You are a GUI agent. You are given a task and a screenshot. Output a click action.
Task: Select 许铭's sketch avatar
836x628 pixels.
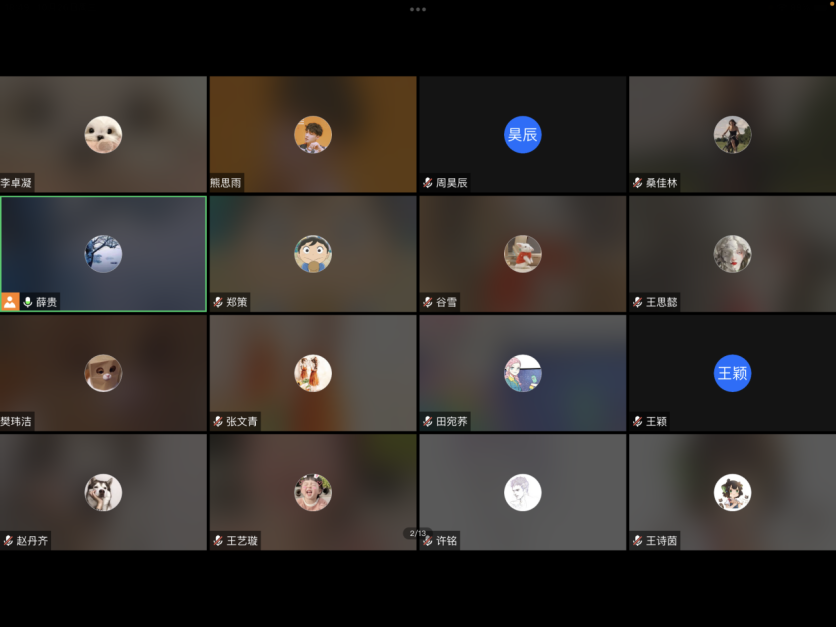tap(522, 492)
